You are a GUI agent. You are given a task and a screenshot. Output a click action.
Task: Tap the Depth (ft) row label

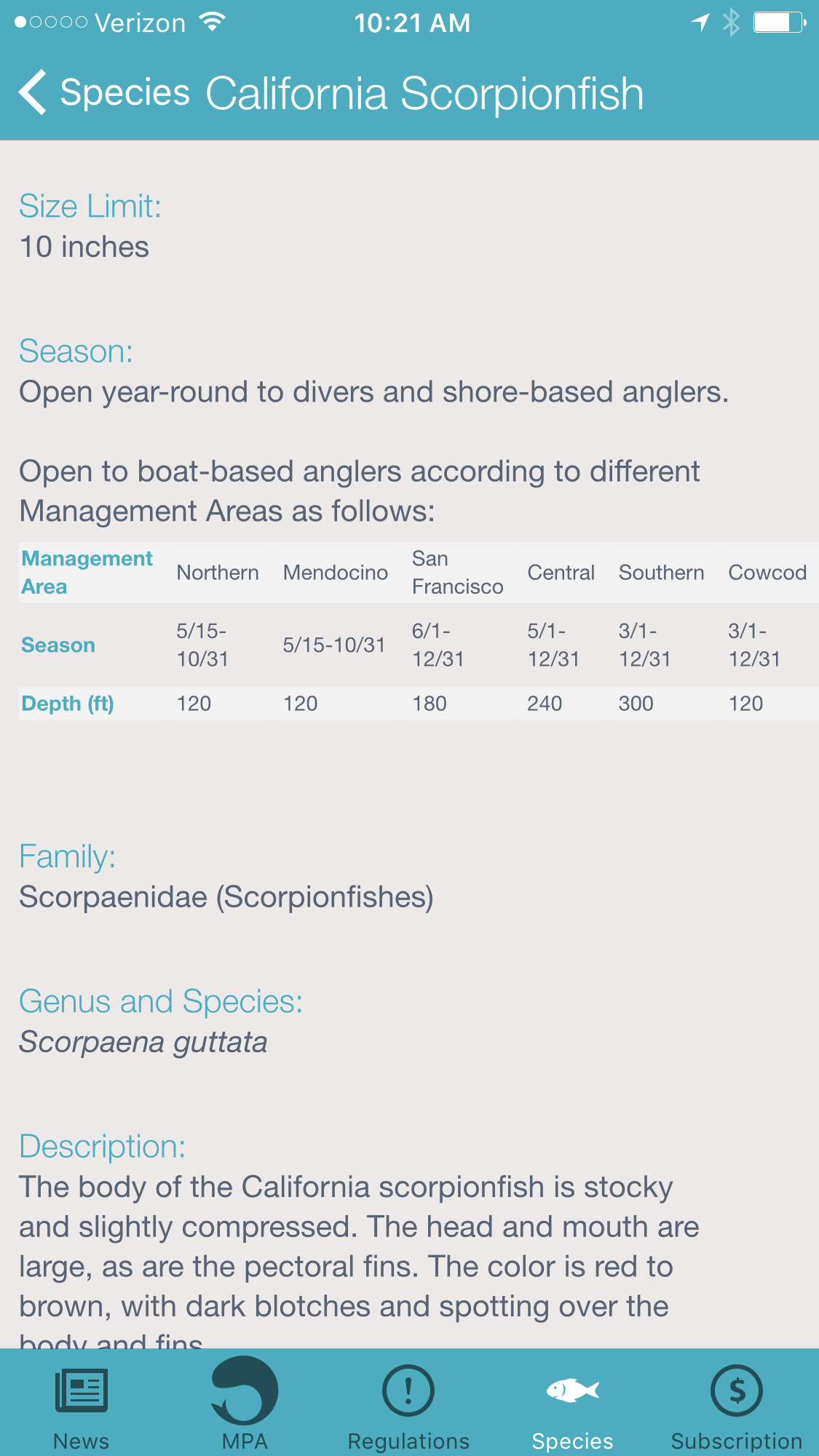coord(68,704)
